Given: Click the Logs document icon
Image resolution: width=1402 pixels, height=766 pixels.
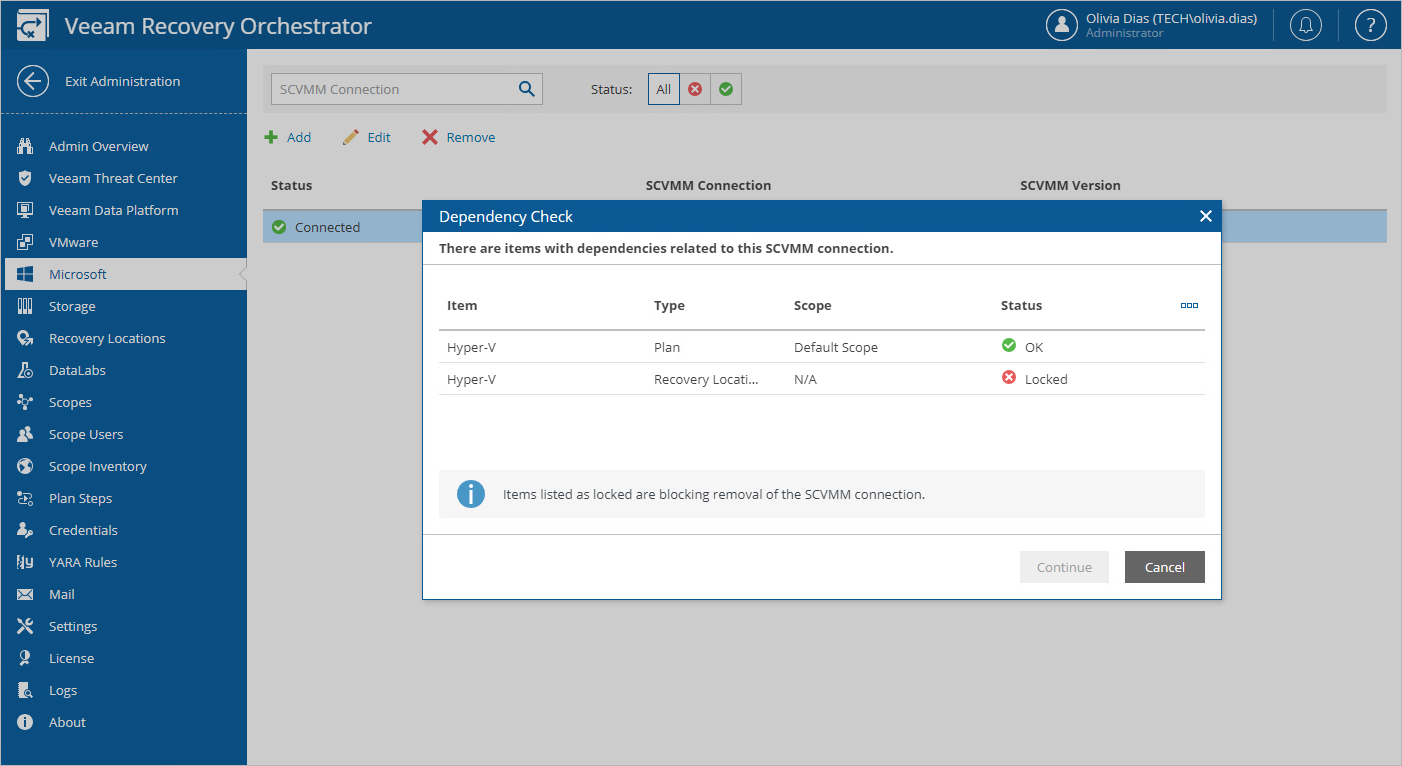Looking at the screenshot, I should pos(26,690).
